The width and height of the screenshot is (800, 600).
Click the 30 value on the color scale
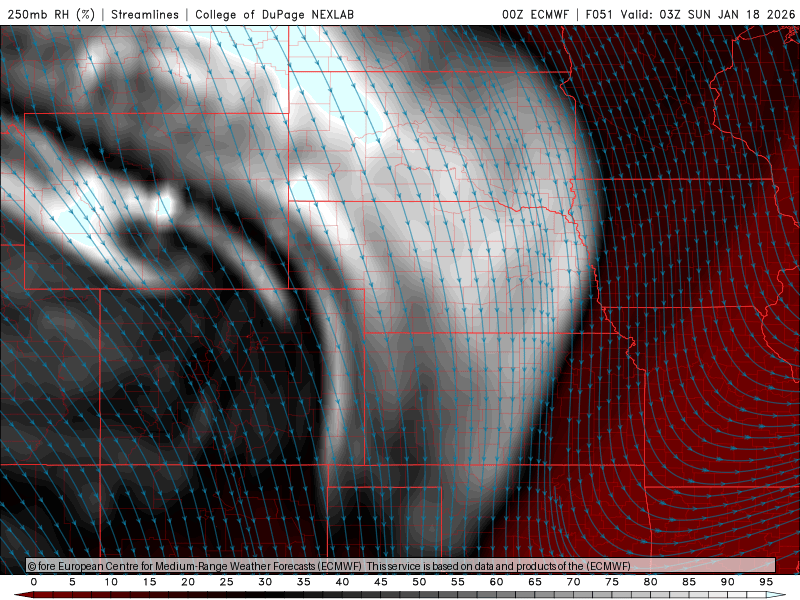pos(265,582)
